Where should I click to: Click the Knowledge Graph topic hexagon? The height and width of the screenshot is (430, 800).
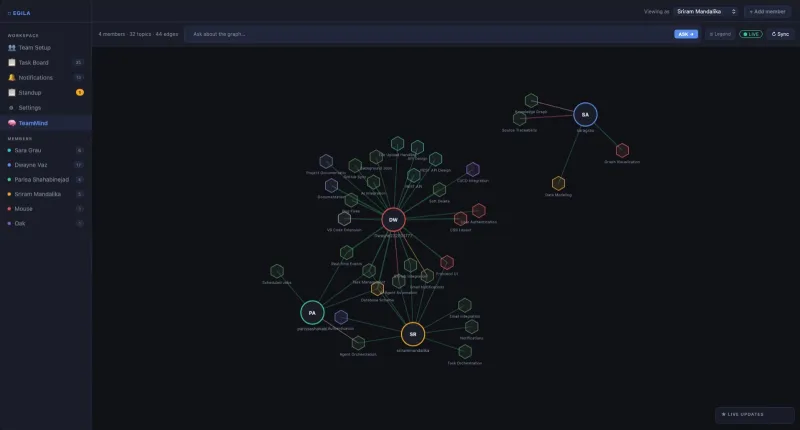pyautogui.click(x=531, y=100)
